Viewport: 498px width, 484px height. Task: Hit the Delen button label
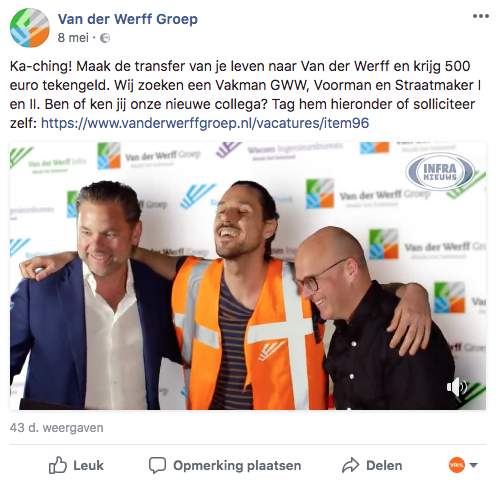[384, 465]
